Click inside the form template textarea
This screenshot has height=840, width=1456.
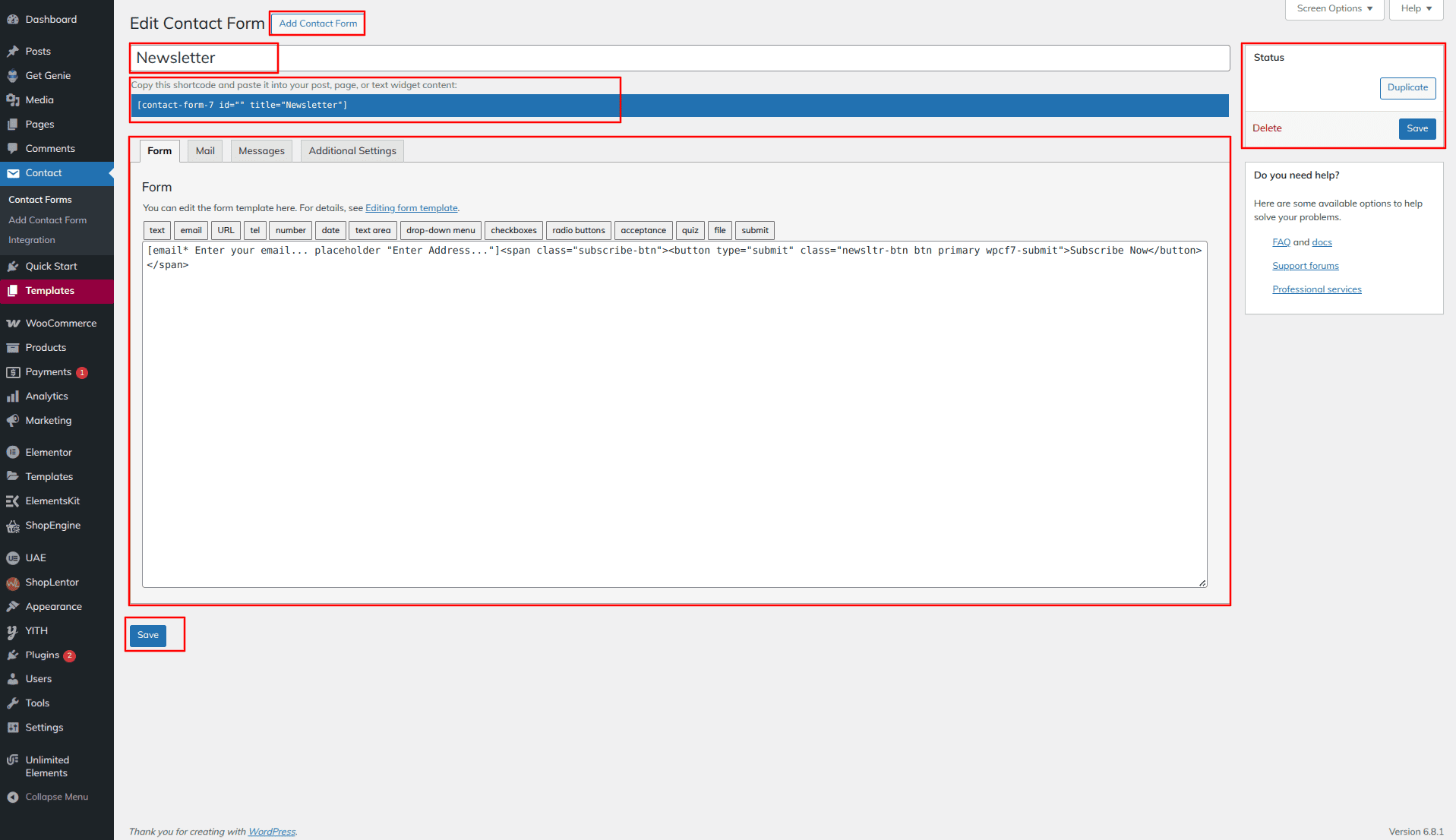click(674, 415)
